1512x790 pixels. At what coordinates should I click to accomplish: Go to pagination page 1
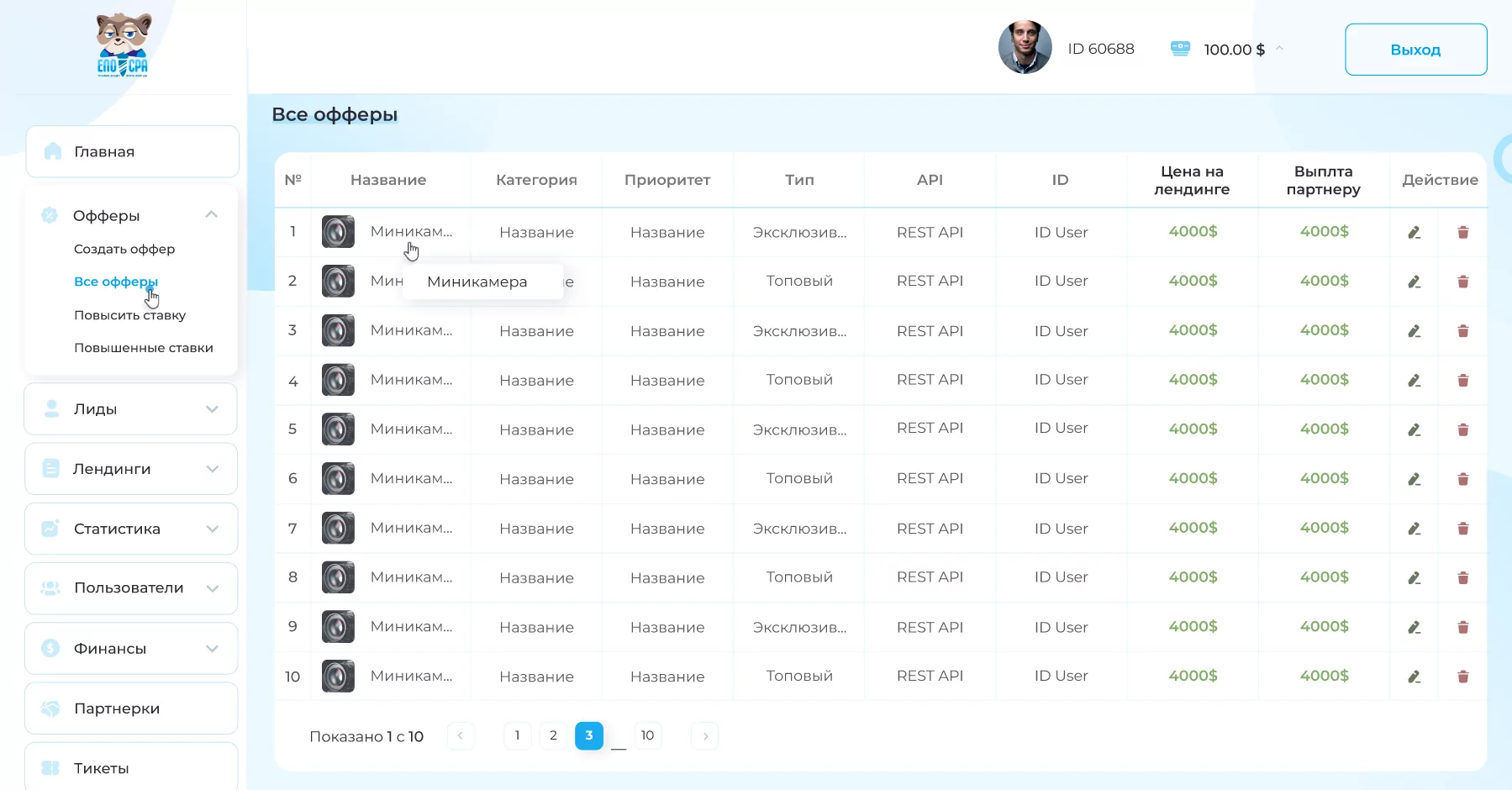click(518, 735)
